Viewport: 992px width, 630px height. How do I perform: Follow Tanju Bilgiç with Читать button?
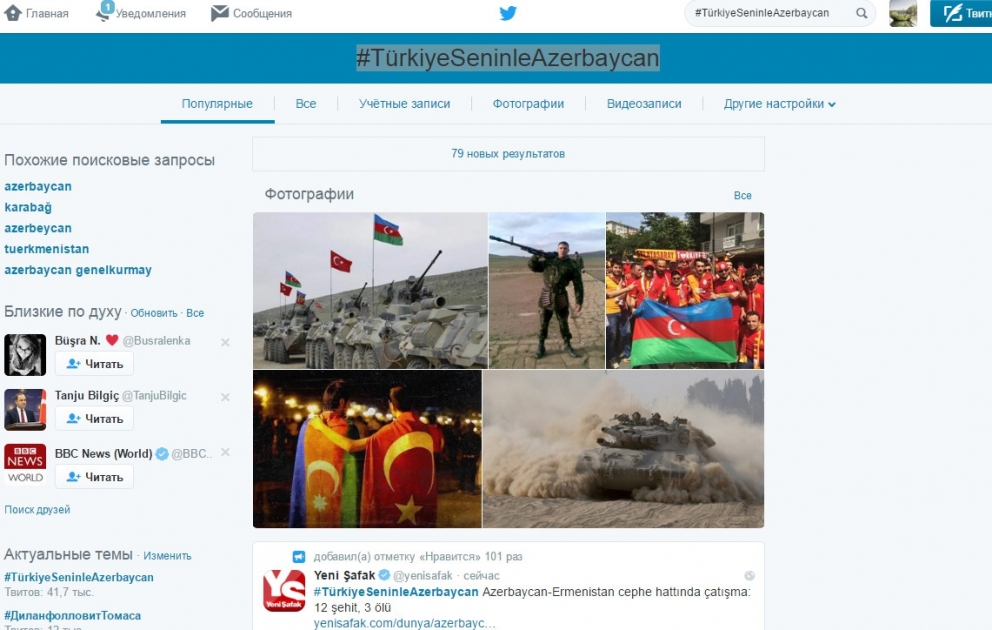click(x=94, y=419)
